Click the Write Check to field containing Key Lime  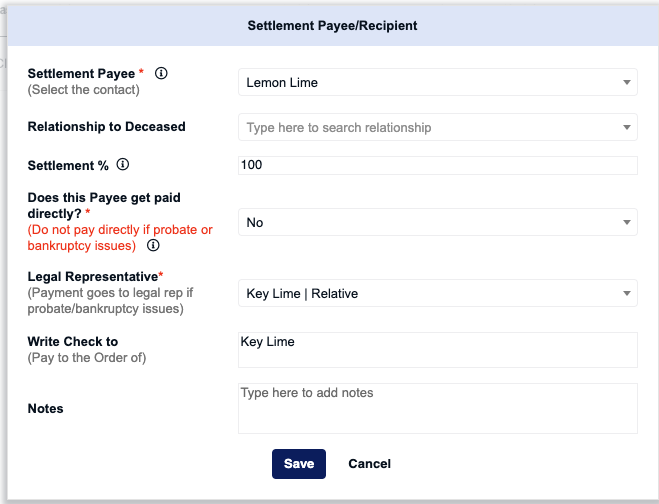(x=438, y=350)
